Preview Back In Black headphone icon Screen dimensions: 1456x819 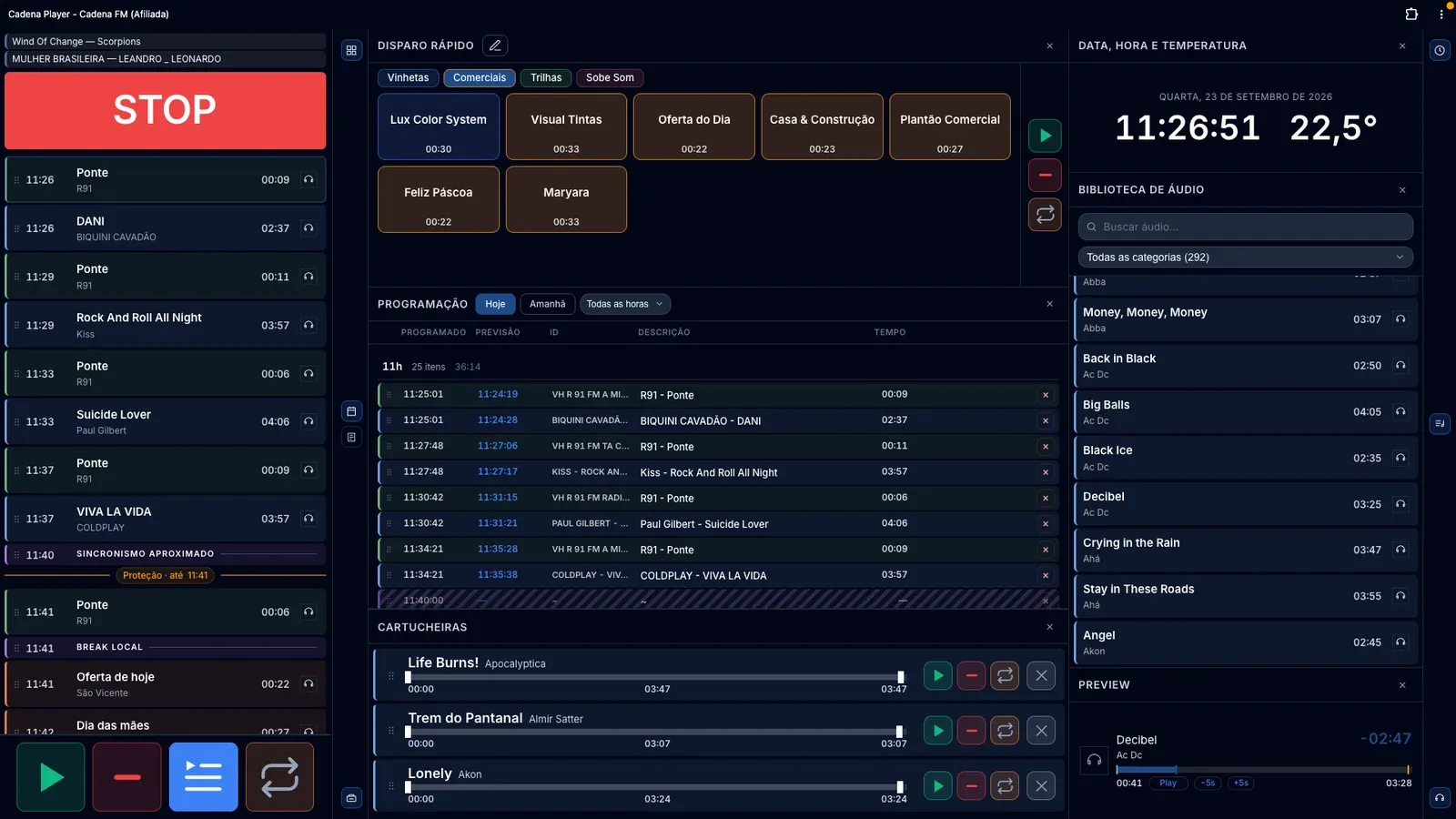click(1400, 366)
